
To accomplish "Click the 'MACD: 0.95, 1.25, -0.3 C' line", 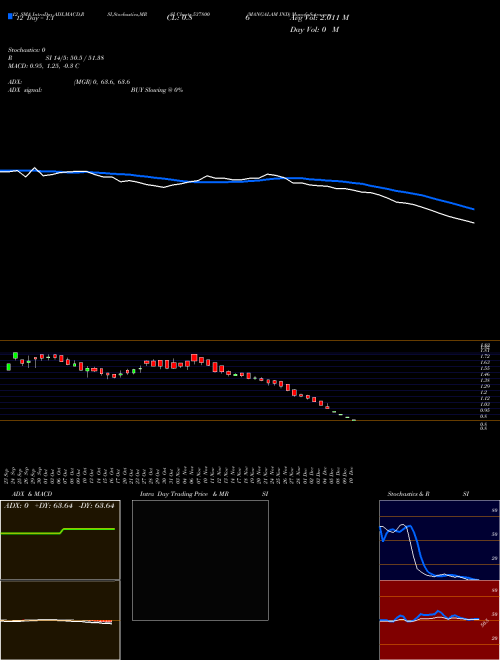I will click(44, 66).
